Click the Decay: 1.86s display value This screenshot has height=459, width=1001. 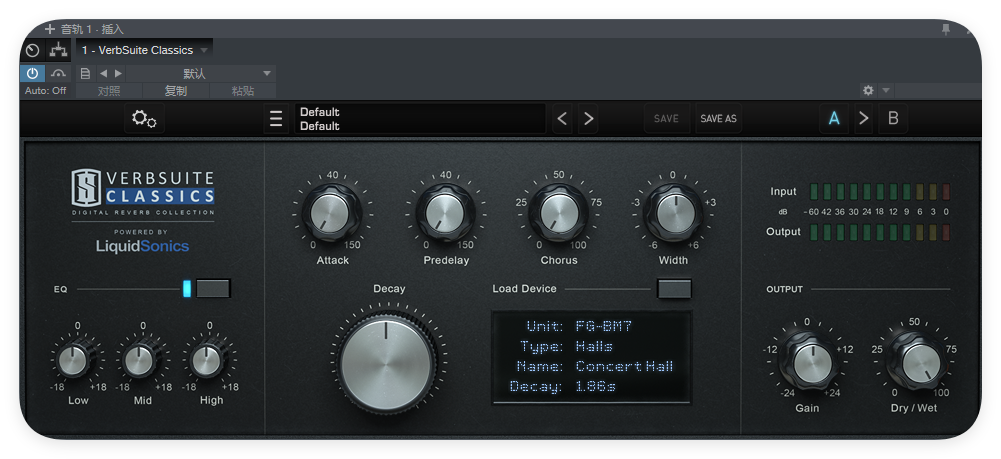click(x=596, y=386)
